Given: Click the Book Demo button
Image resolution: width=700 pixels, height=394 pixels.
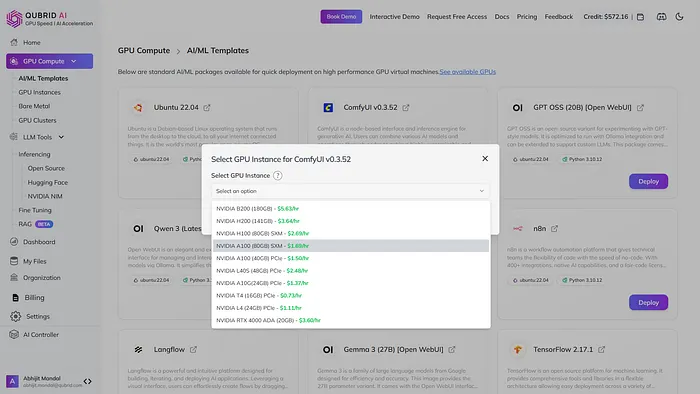Looking at the screenshot, I should coord(341,17).
